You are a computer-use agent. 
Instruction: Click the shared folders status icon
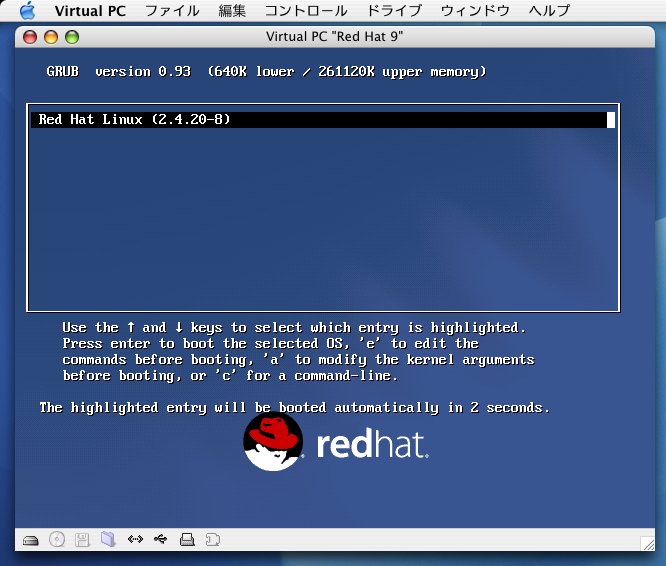108,539
